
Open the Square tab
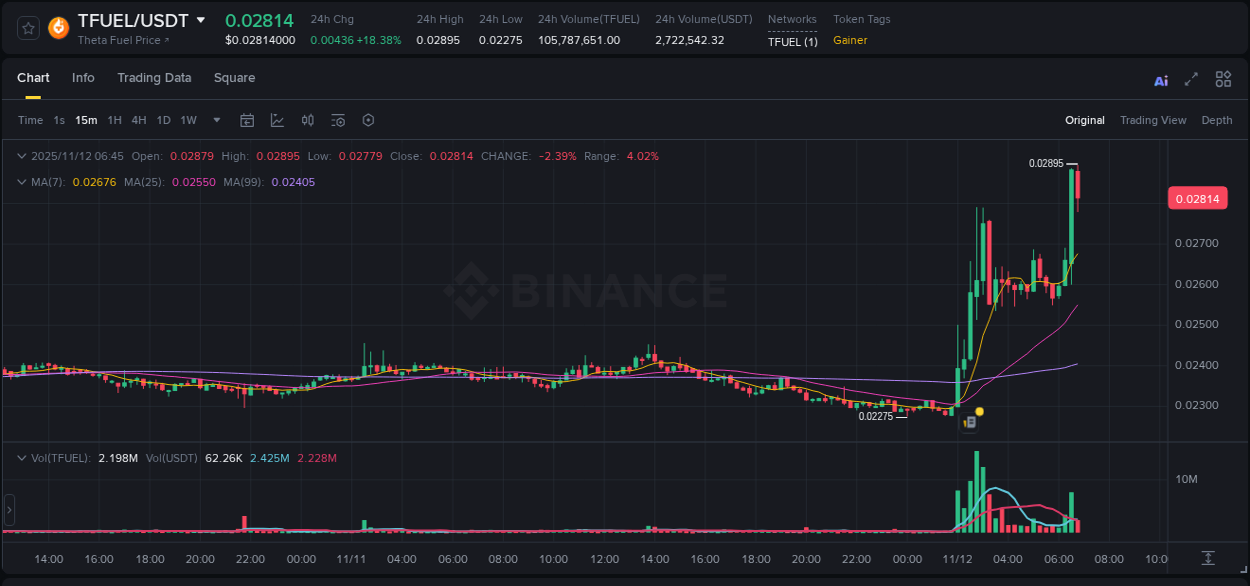[x=234, y=78]
